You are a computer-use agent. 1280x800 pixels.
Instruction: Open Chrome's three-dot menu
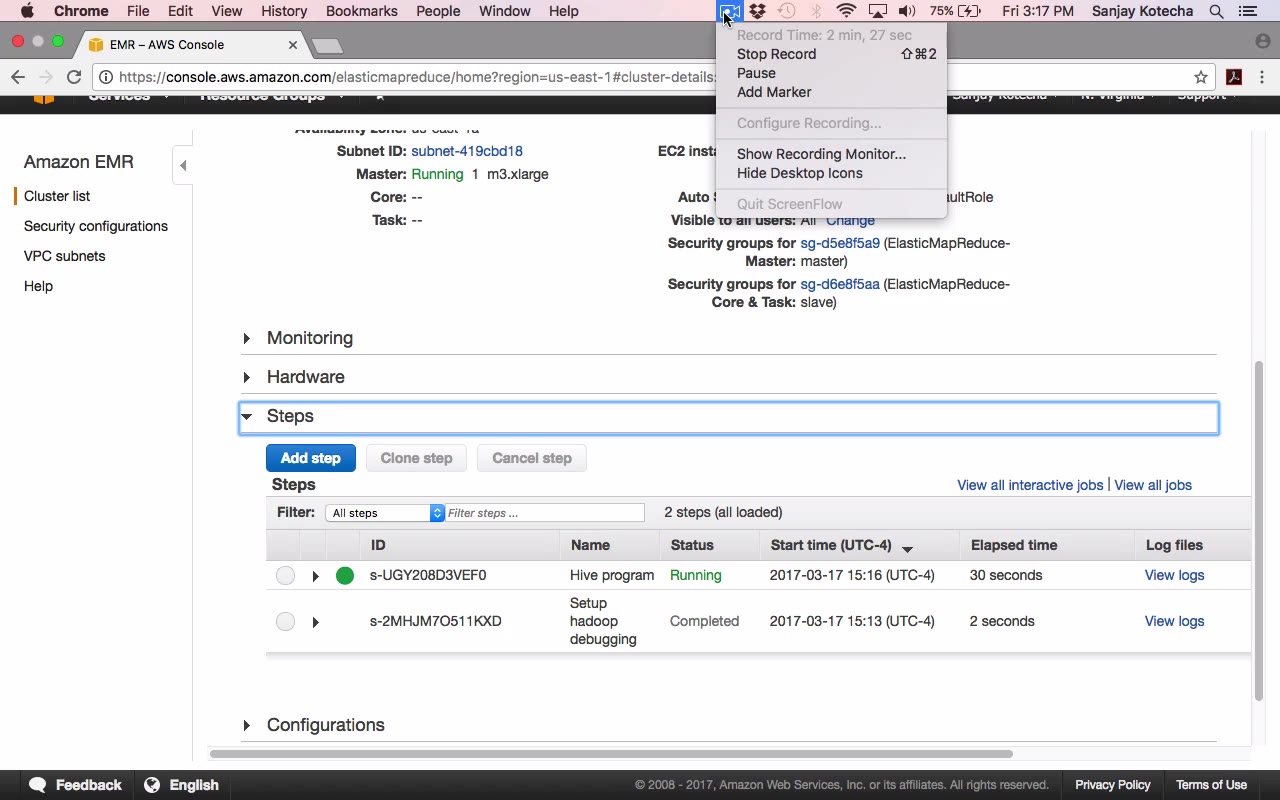pos(1262,77)
